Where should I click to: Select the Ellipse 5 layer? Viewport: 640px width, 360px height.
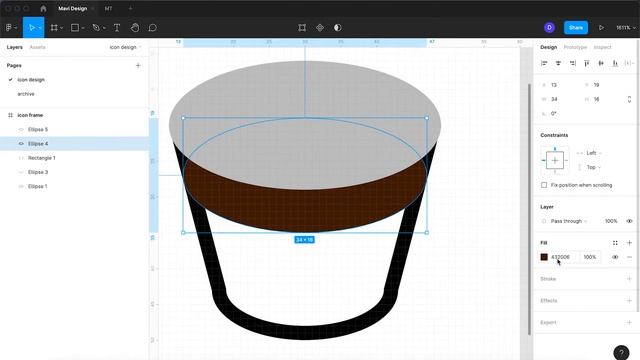pyautogui.click(x=74, y=129)
